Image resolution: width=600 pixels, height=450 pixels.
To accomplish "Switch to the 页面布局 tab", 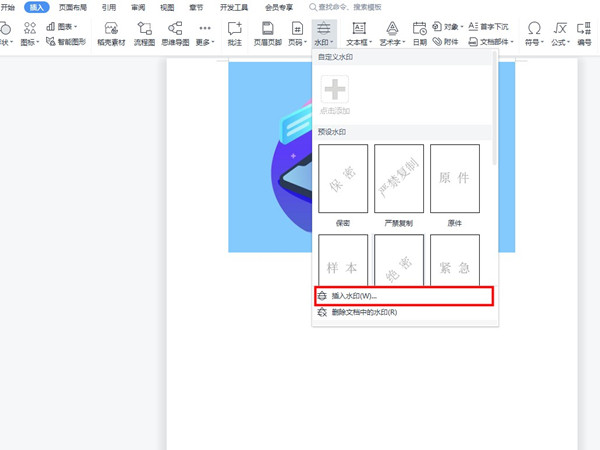I will [x=73, y=7].
